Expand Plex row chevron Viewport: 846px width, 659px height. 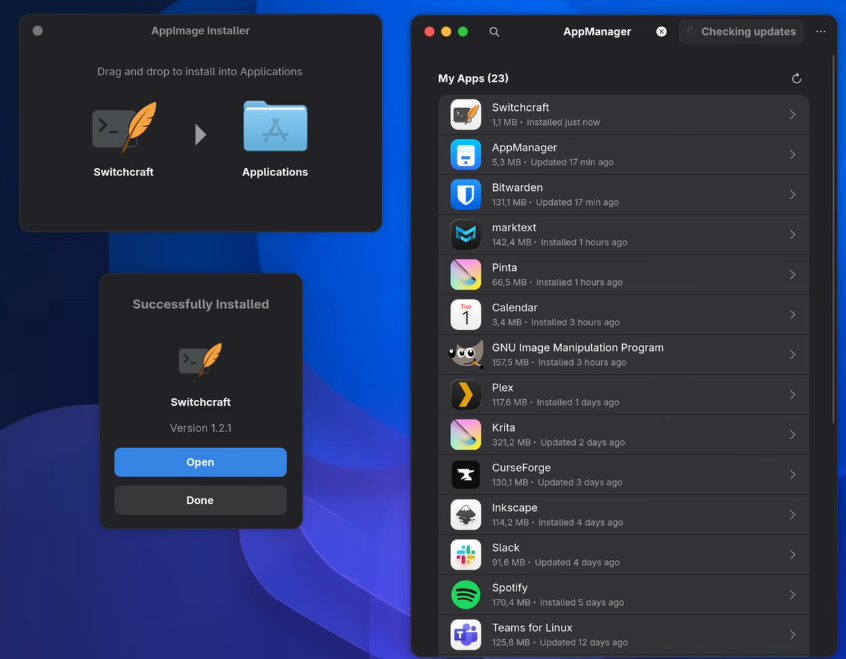pos(793,395)
